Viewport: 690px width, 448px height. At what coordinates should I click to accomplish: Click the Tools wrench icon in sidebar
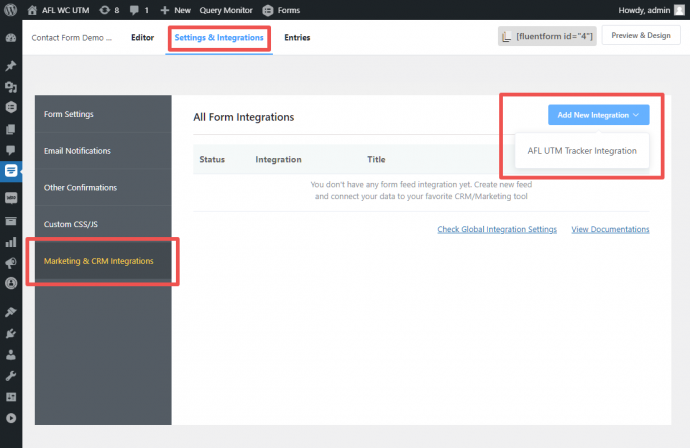tap(11, 375)
